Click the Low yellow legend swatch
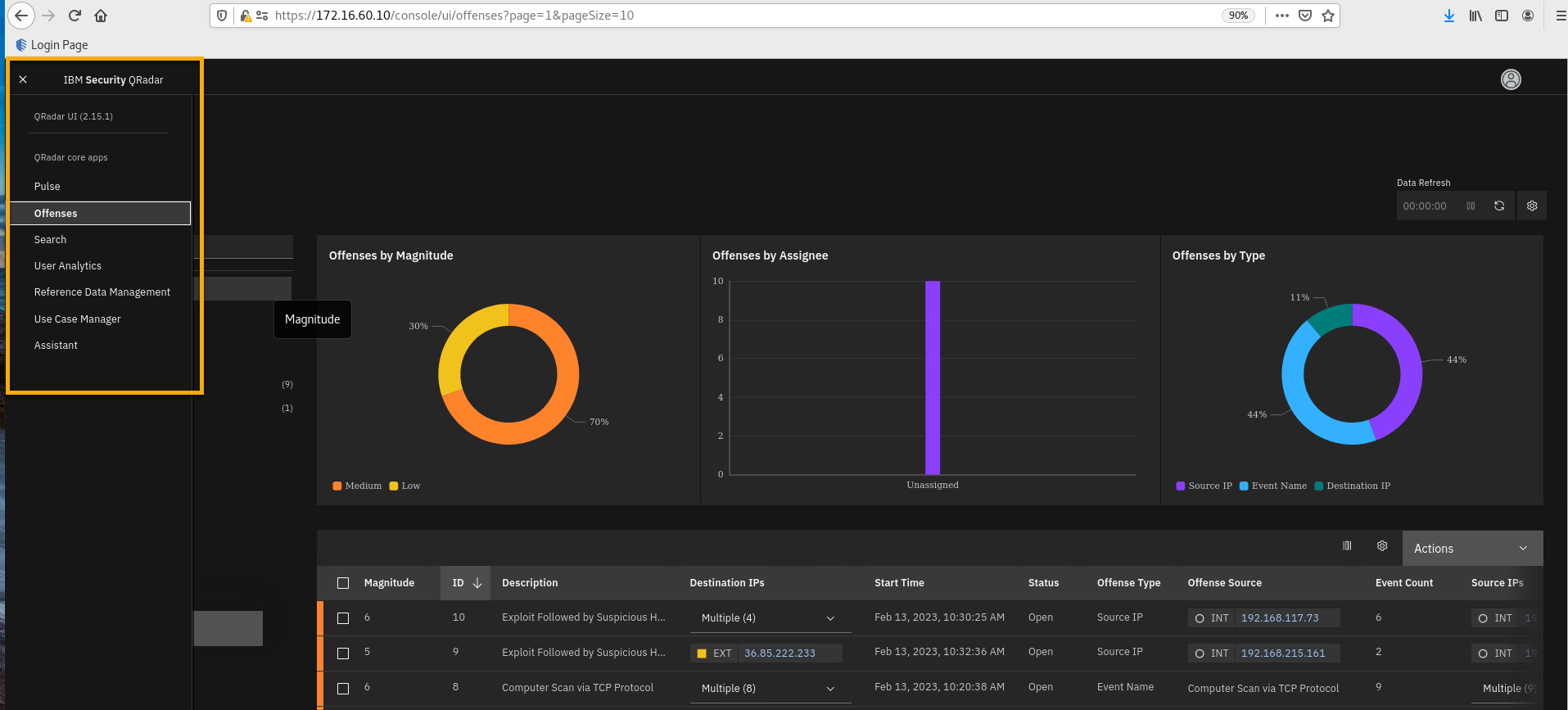The width and height of the screenshot is (1568, 710). click(x=394, y=486)
